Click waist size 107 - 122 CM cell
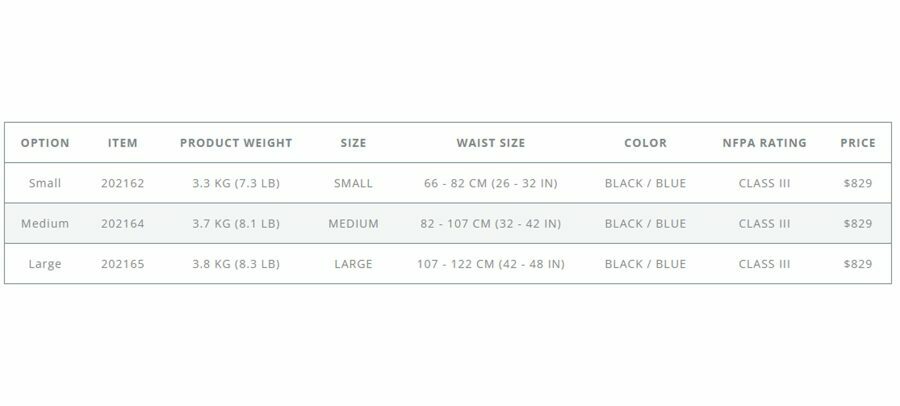This screenshot has height=406, width=900. 491,264
